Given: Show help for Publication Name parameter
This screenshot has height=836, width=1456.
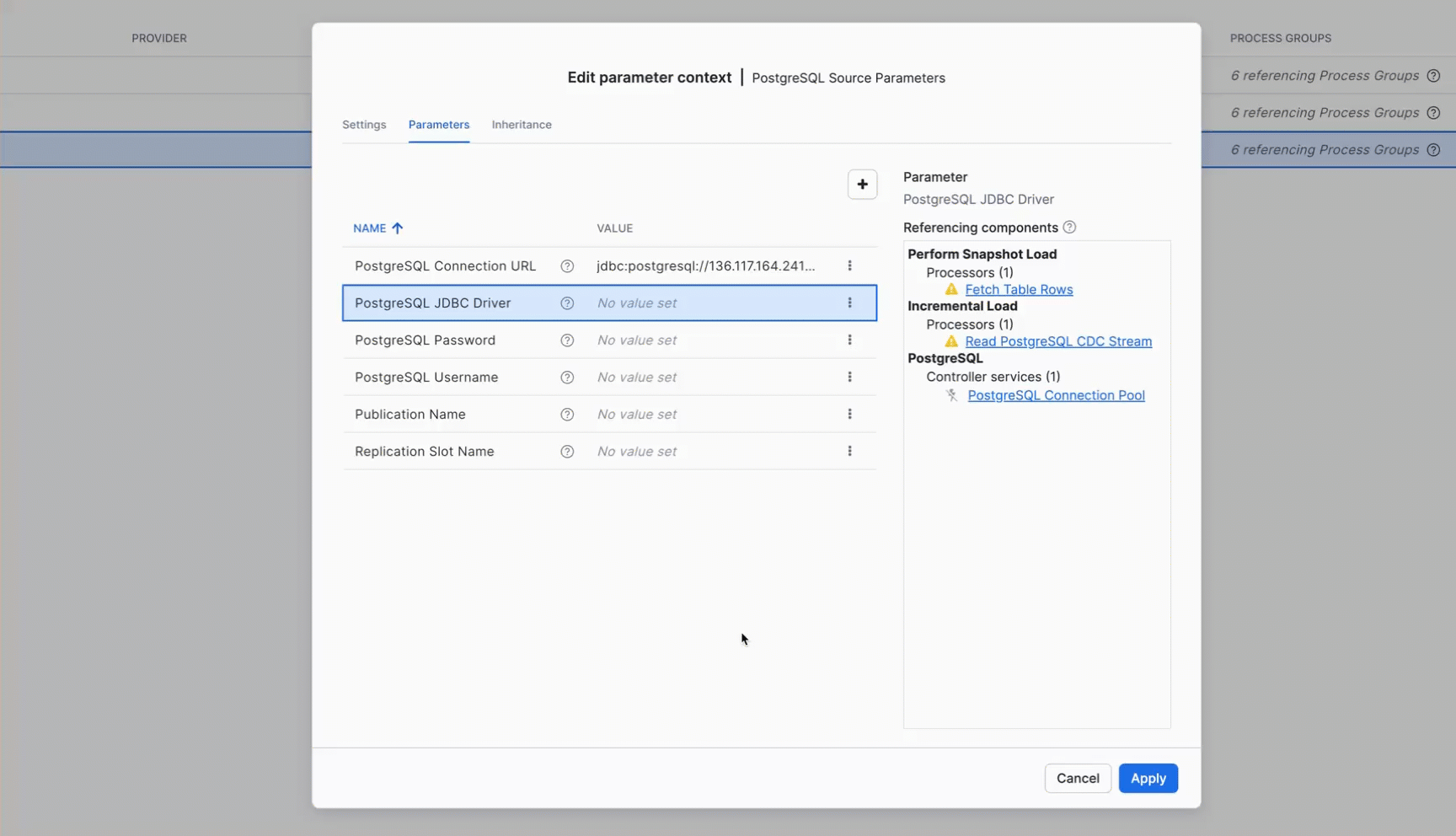Looking at the screenshot, I should pos(567,415).
